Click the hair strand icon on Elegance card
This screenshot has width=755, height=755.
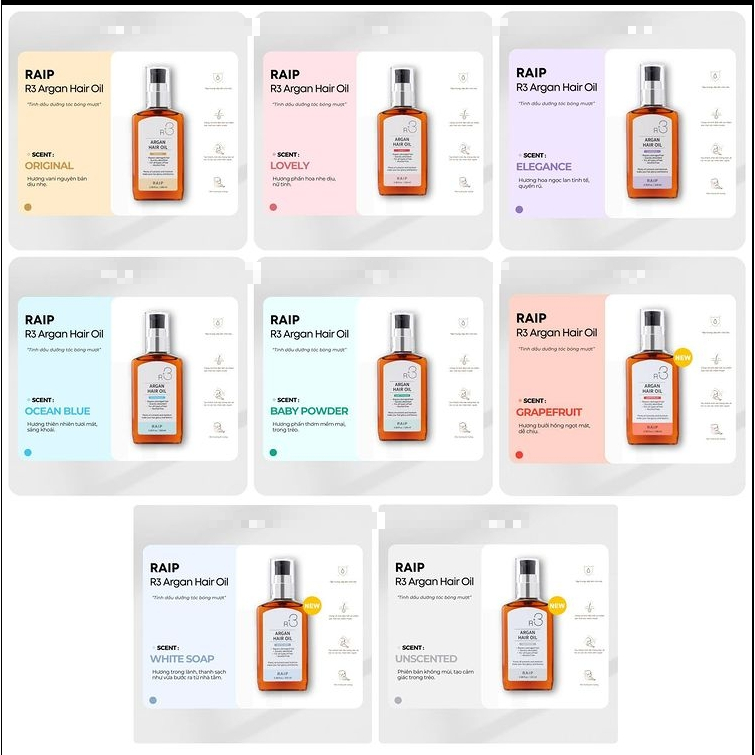coord(716,115)
